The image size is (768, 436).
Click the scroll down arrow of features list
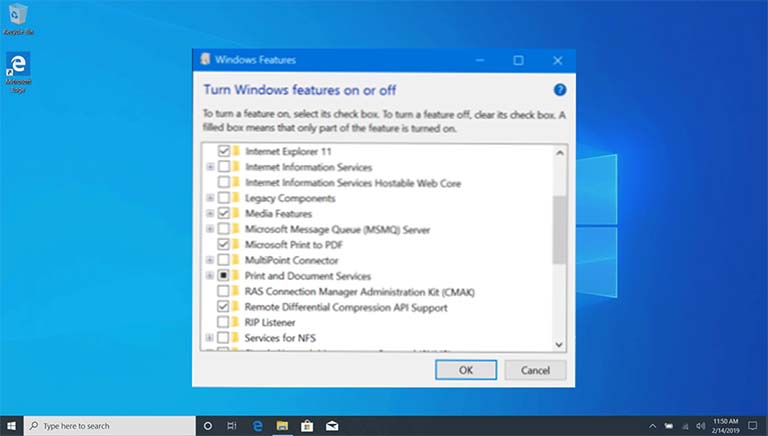tap(559, 345)
